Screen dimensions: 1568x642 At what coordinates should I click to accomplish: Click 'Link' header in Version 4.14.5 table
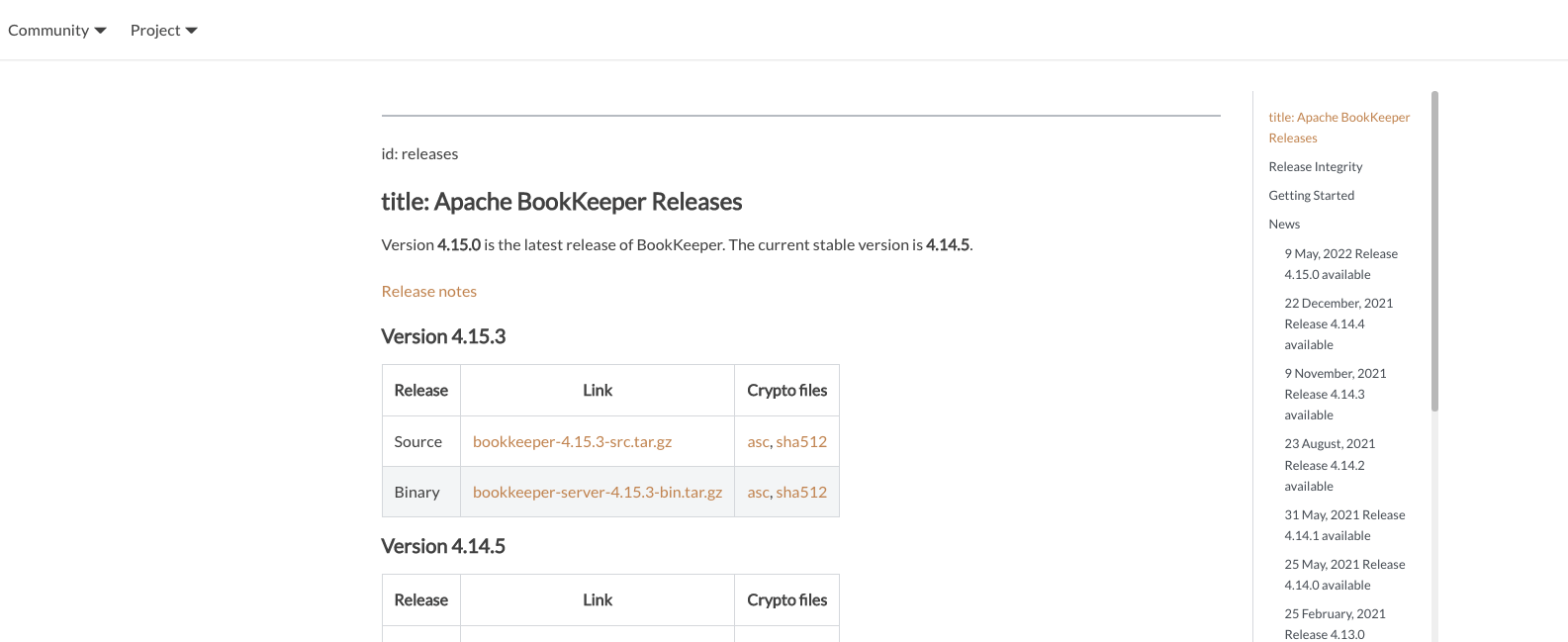pos(598,599)
